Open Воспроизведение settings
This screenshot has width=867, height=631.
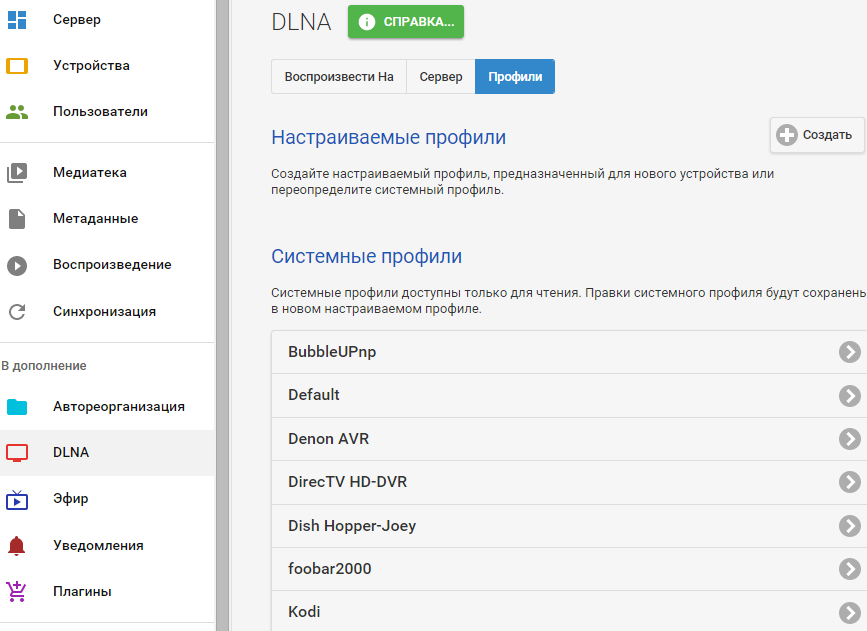(x=112, y=265)
